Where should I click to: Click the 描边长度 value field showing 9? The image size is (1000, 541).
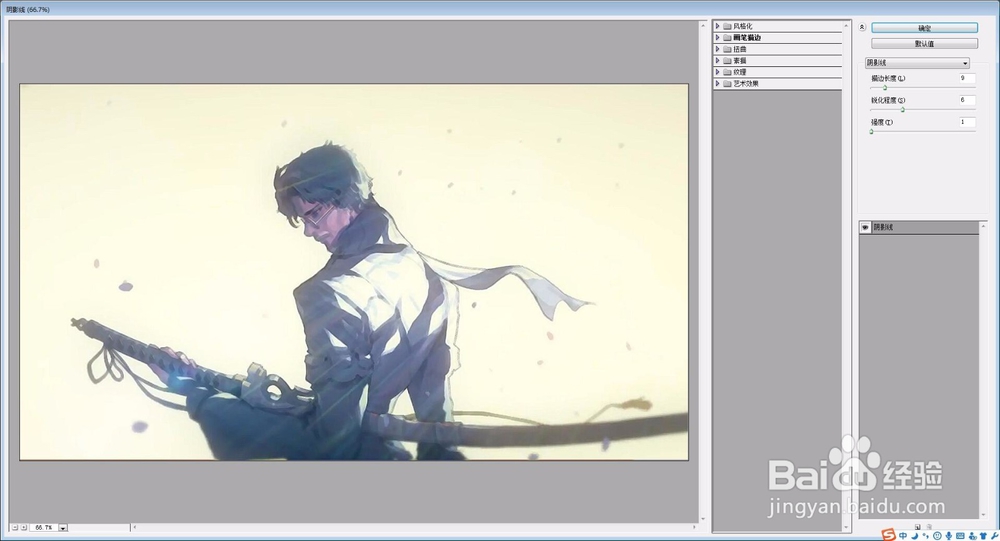(967, 78)
